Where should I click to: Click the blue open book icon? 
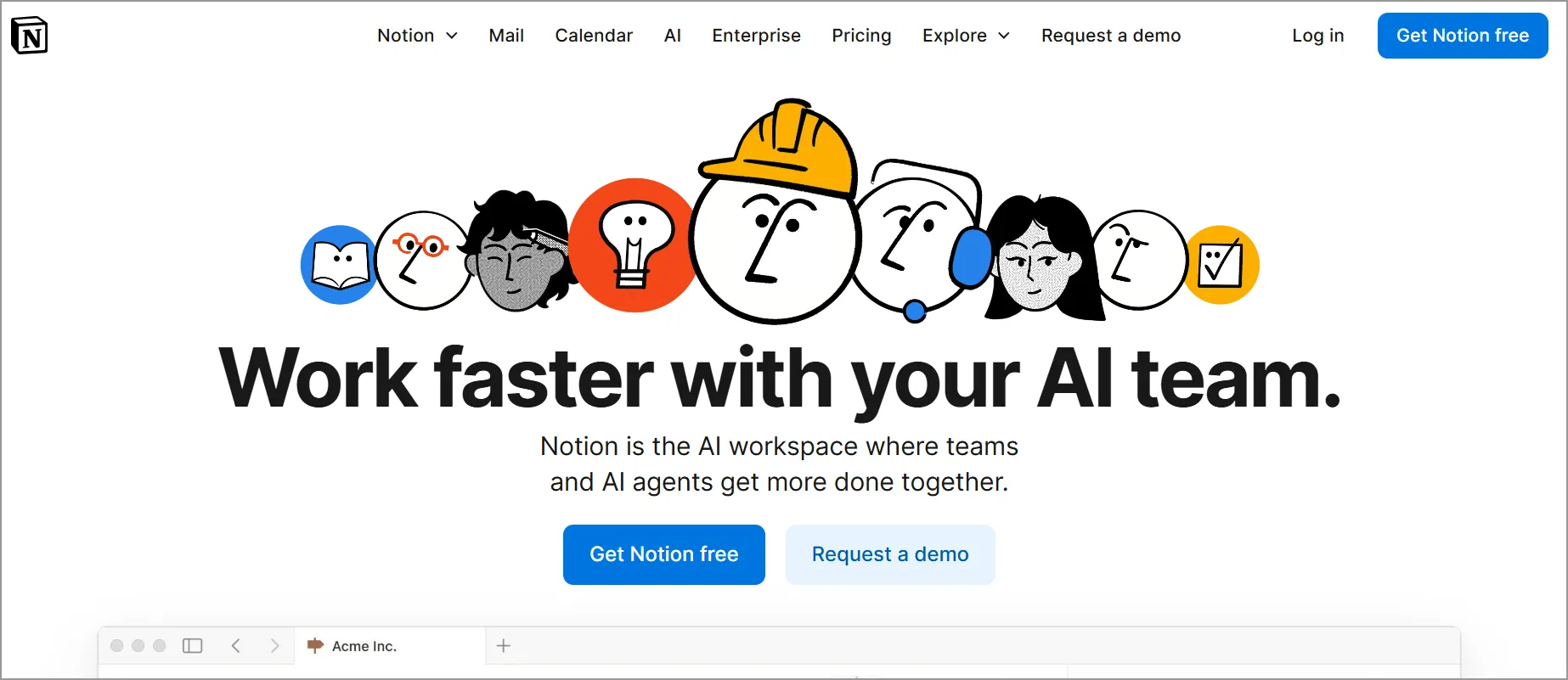pyautogui.click(x=339, y=265)
